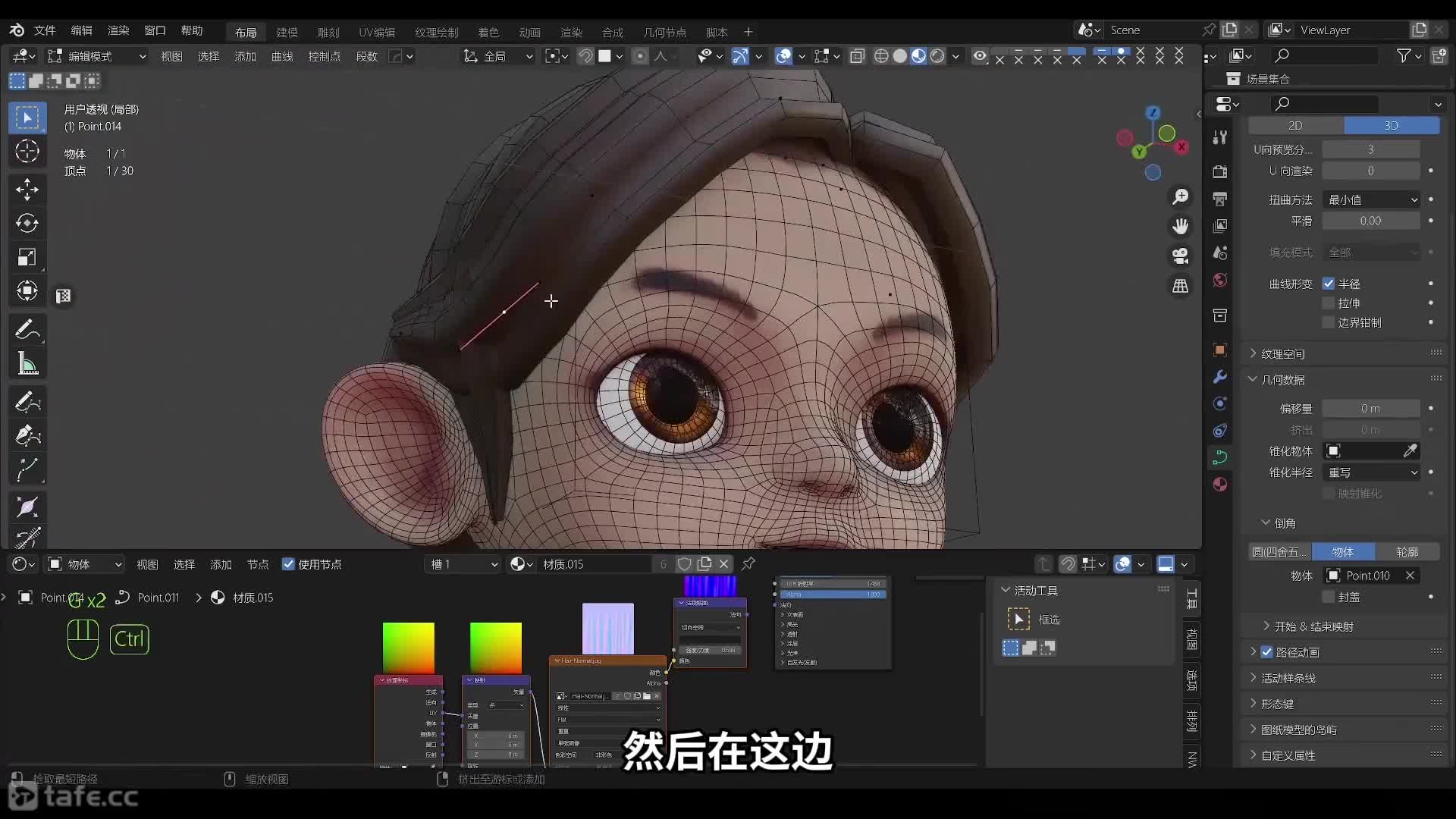Enable the 半径 curve deform checkbox
Image resolution: width=1456 pixels, height=819 pixels.
click(x=1329, y=284)
